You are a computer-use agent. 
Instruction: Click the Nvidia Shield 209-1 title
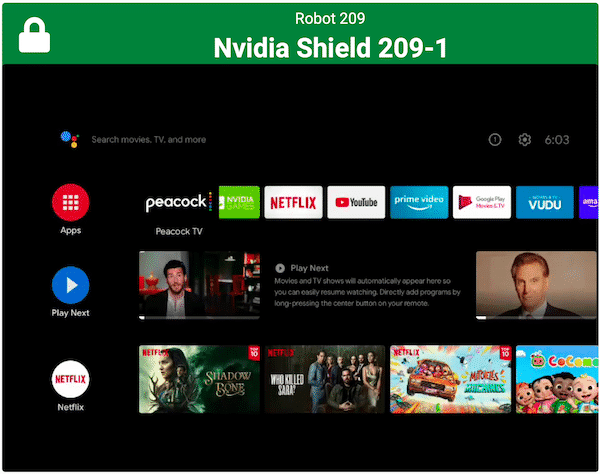click(x=330, y=48)
